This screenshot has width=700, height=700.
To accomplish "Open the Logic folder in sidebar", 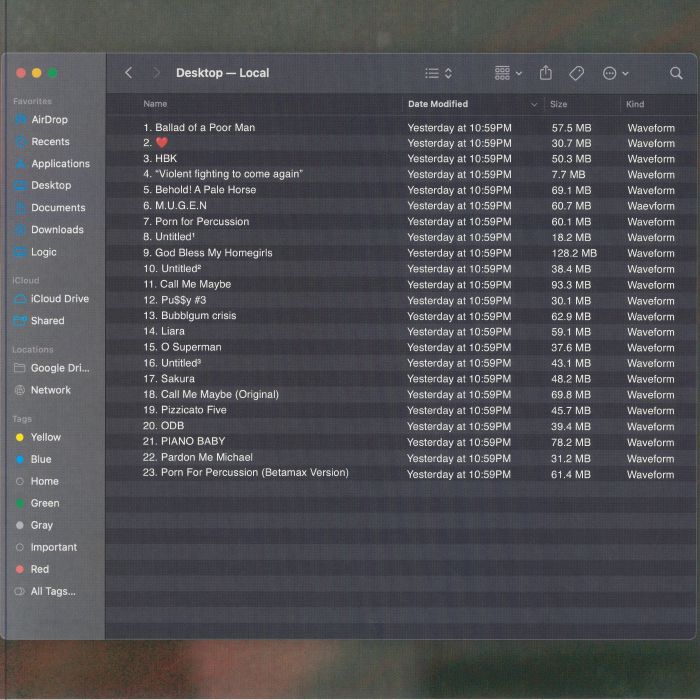I will (36, 252).
